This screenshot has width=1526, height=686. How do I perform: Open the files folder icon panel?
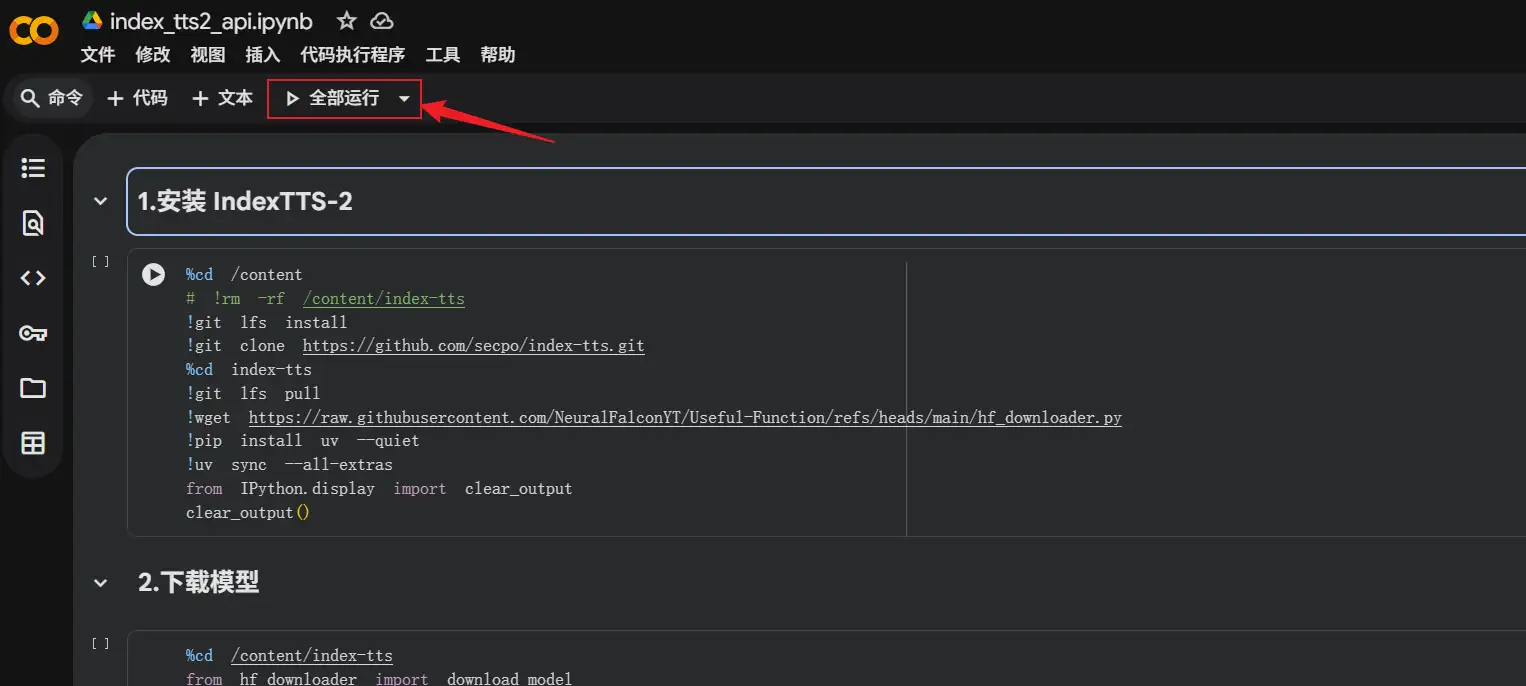click(33, 388)
